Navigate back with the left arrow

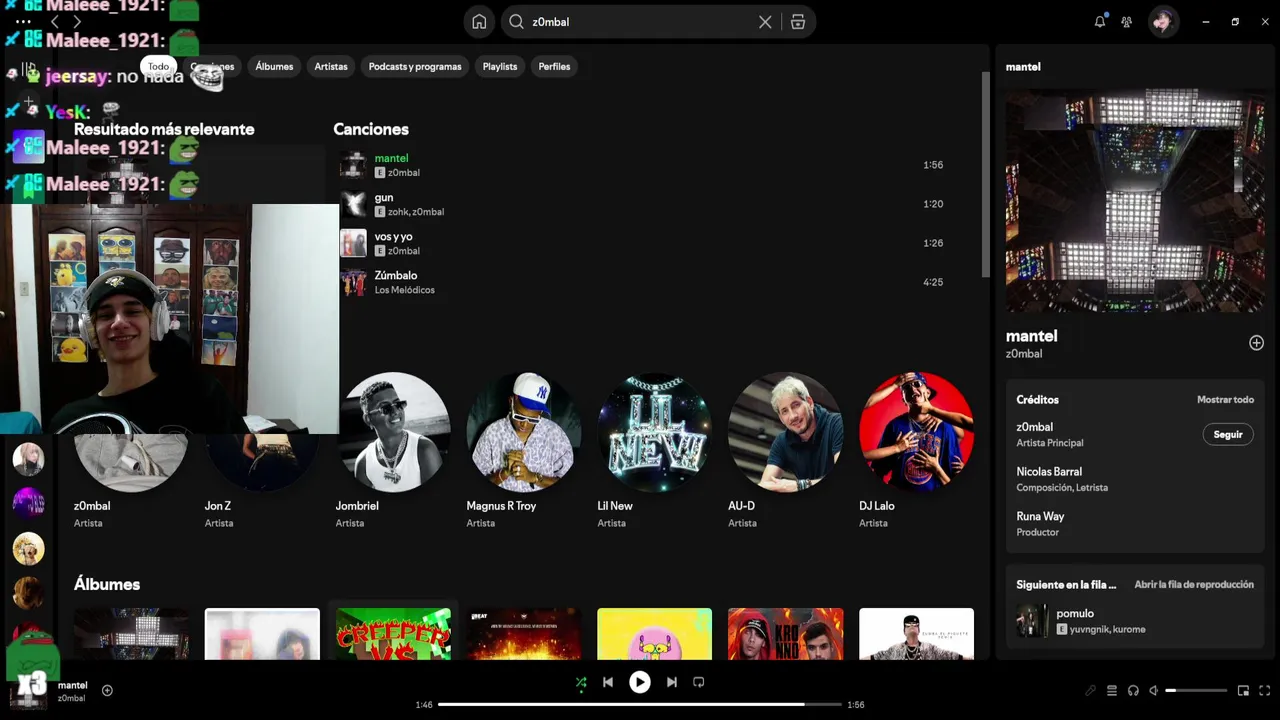click(x=55, y=21)
